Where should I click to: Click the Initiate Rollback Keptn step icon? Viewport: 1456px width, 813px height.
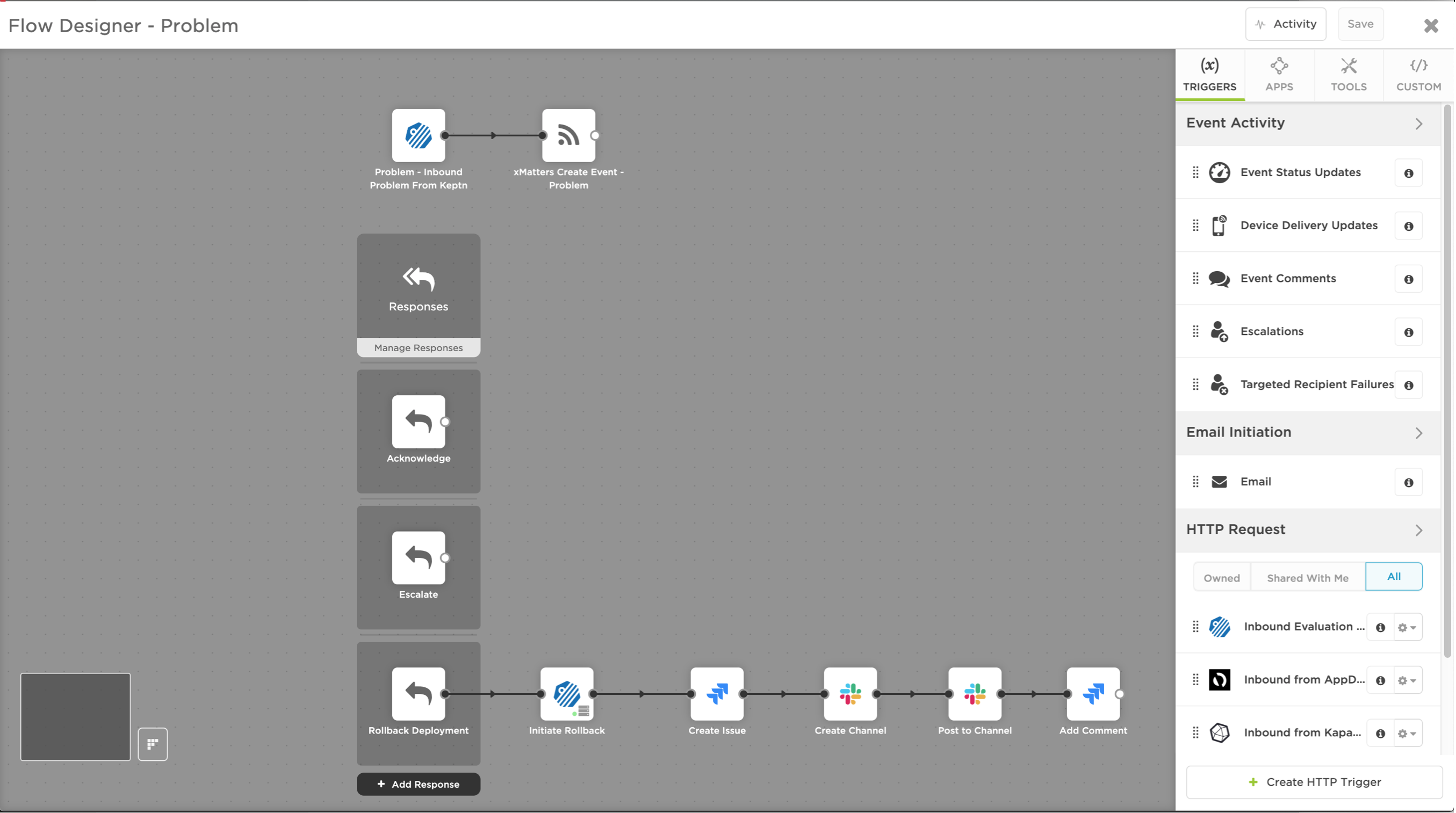point(566,694)
